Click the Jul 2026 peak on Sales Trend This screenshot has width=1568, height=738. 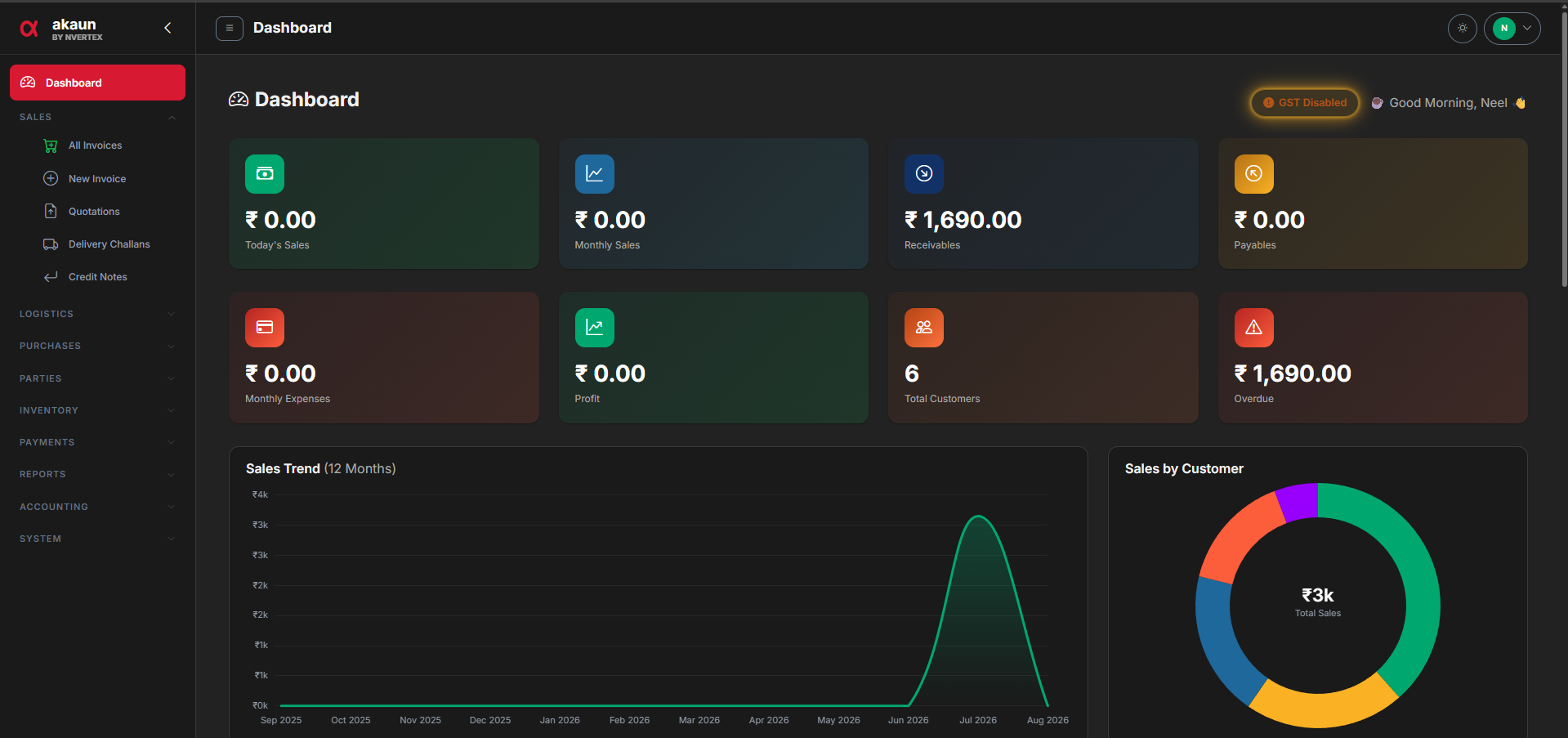pos(978,517)
